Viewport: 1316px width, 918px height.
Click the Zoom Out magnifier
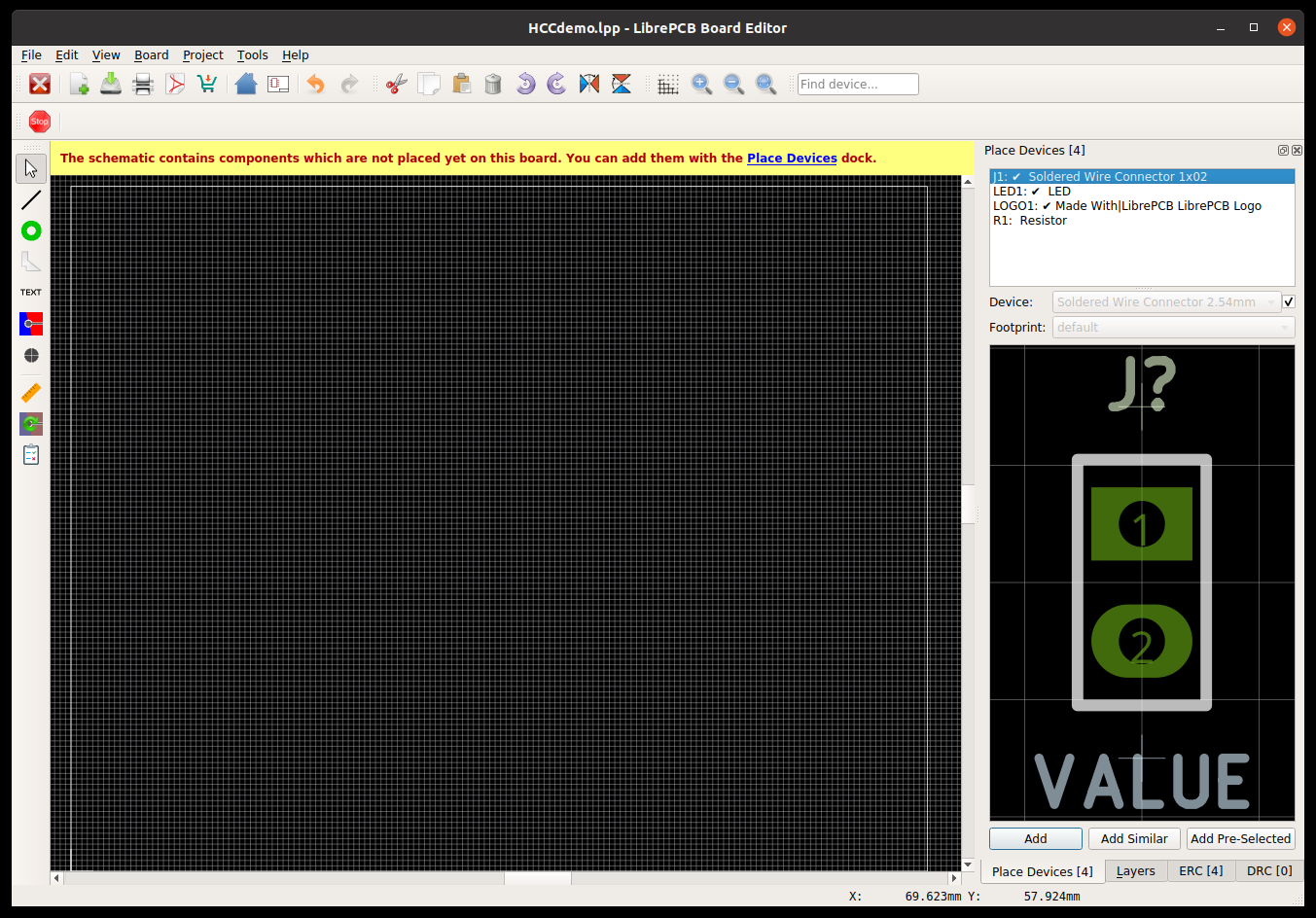[x=733, y=85]
